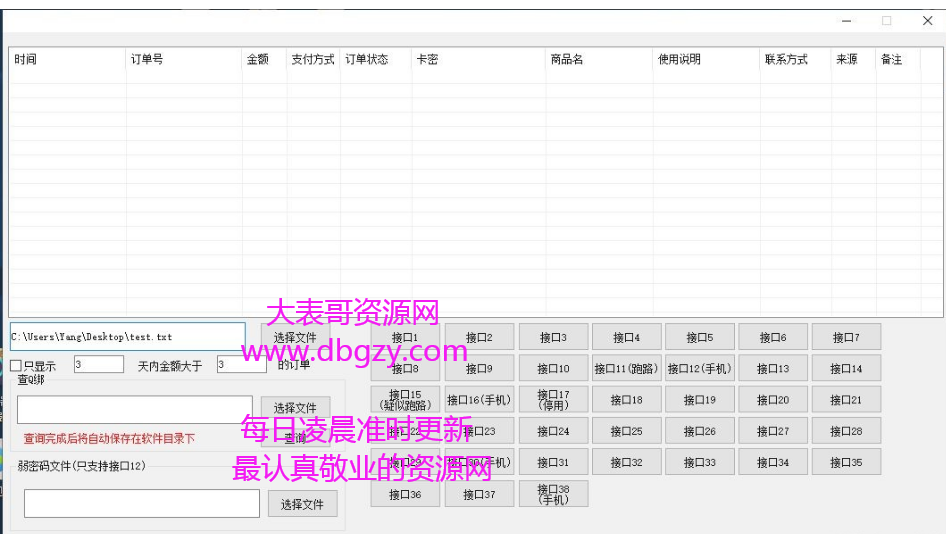Click the file path field showing test.txt
This screenshot has width=946, height=534.
[127, 337]
